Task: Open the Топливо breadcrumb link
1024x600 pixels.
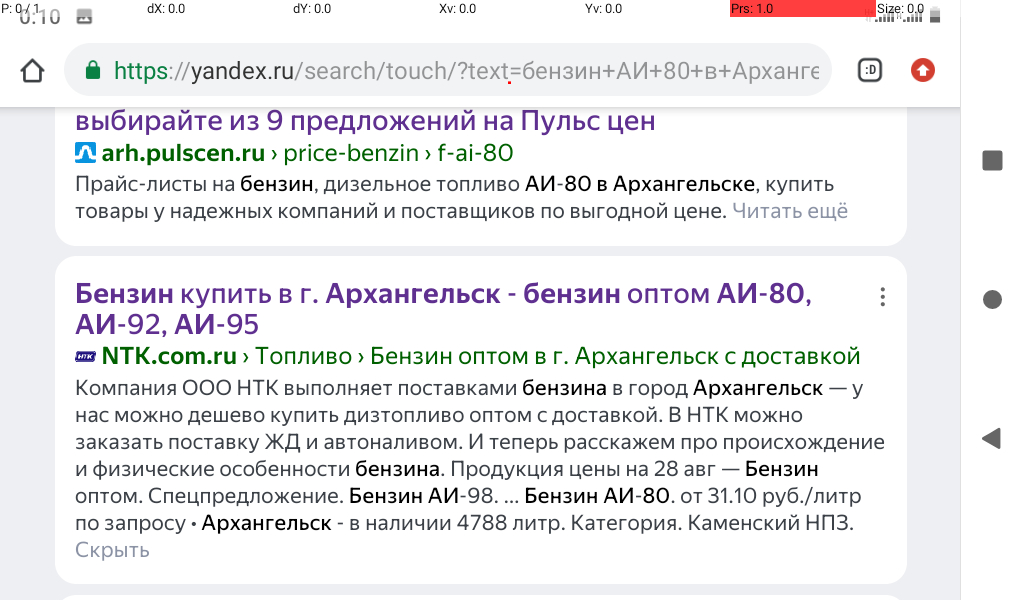Action: (303, 356)
